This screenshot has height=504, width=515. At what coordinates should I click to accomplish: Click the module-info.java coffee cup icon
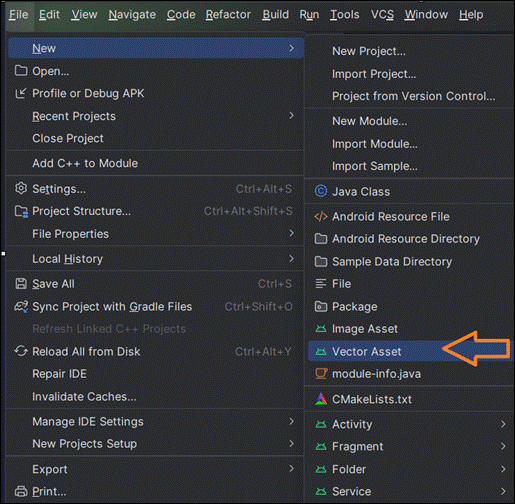pos(321,374)
